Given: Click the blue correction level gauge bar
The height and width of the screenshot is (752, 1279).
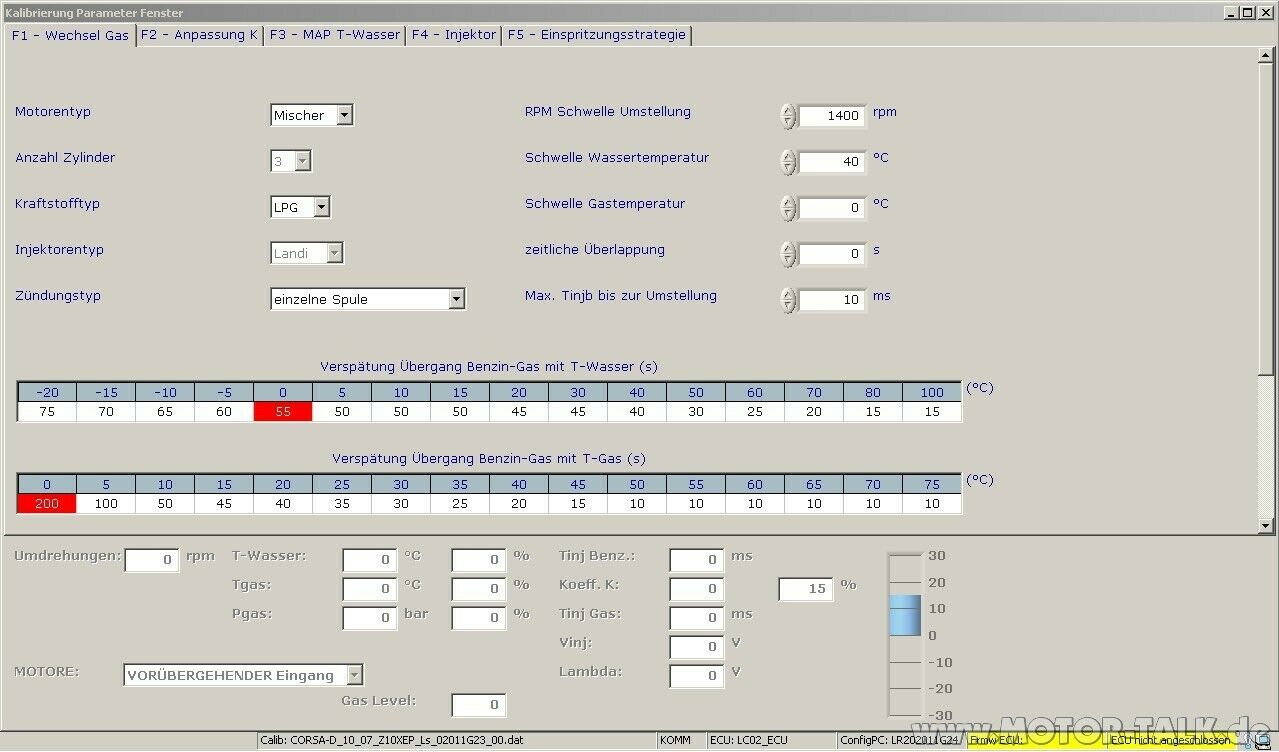Looking at the screenshot, I should [x=905, y=614].
